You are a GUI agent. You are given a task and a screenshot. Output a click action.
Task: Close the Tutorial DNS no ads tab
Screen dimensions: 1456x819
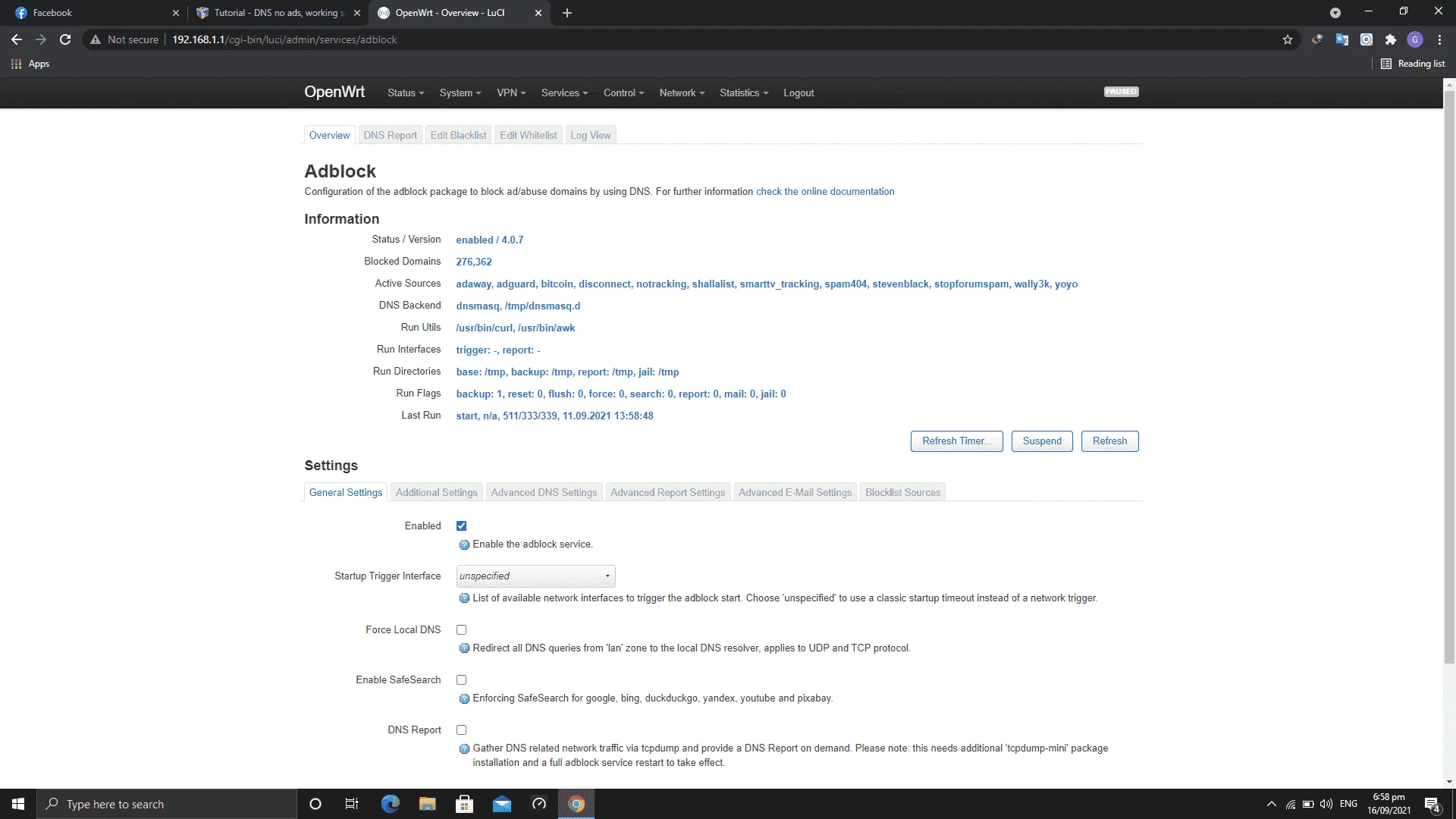click(357, 13)
